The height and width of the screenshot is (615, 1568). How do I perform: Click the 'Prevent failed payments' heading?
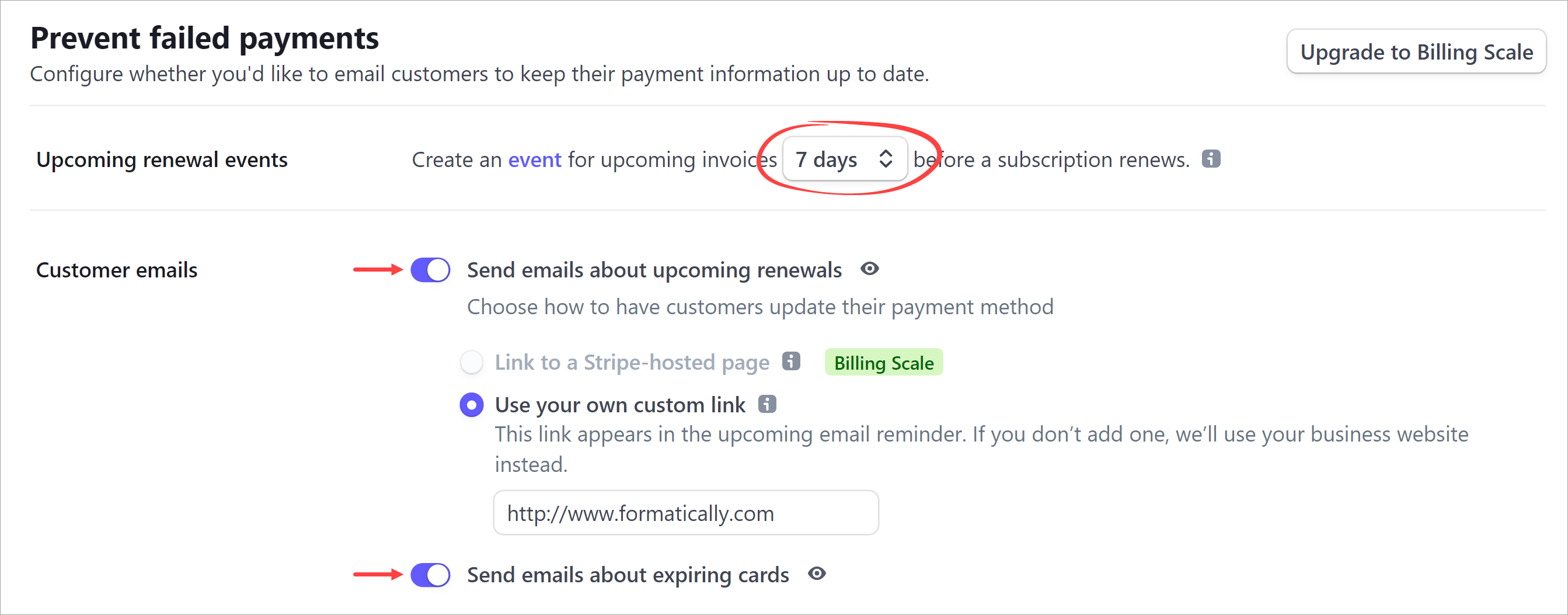pos(204,39)
